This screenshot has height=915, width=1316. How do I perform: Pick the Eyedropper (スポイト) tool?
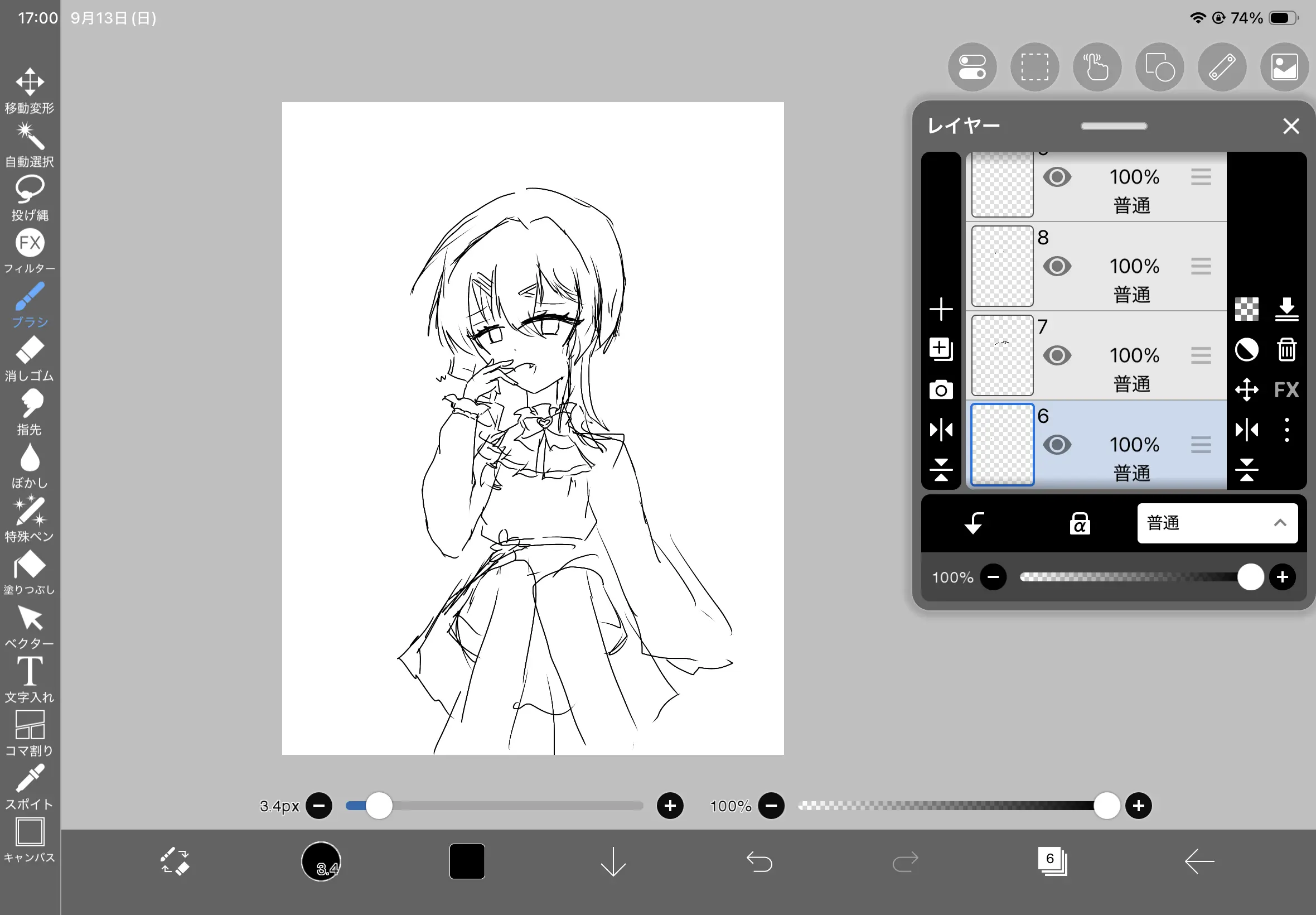click(x=29, y=787)
